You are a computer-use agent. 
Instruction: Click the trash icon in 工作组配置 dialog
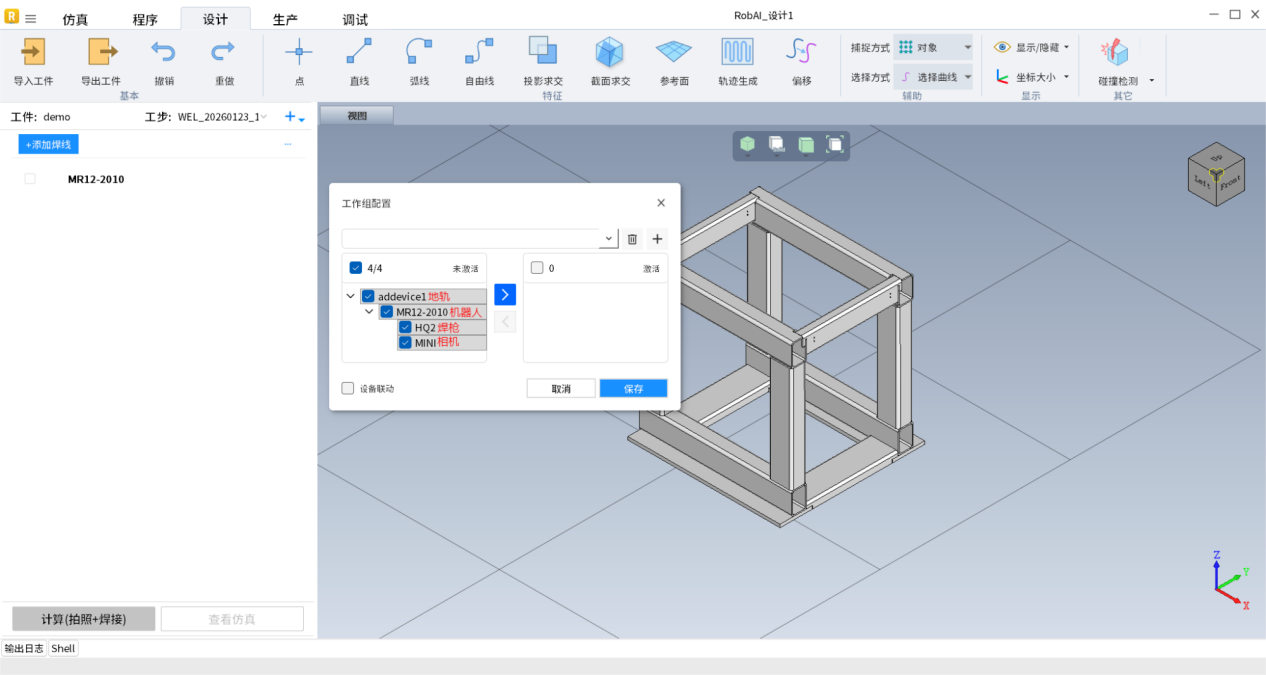[x=632, y=239]
